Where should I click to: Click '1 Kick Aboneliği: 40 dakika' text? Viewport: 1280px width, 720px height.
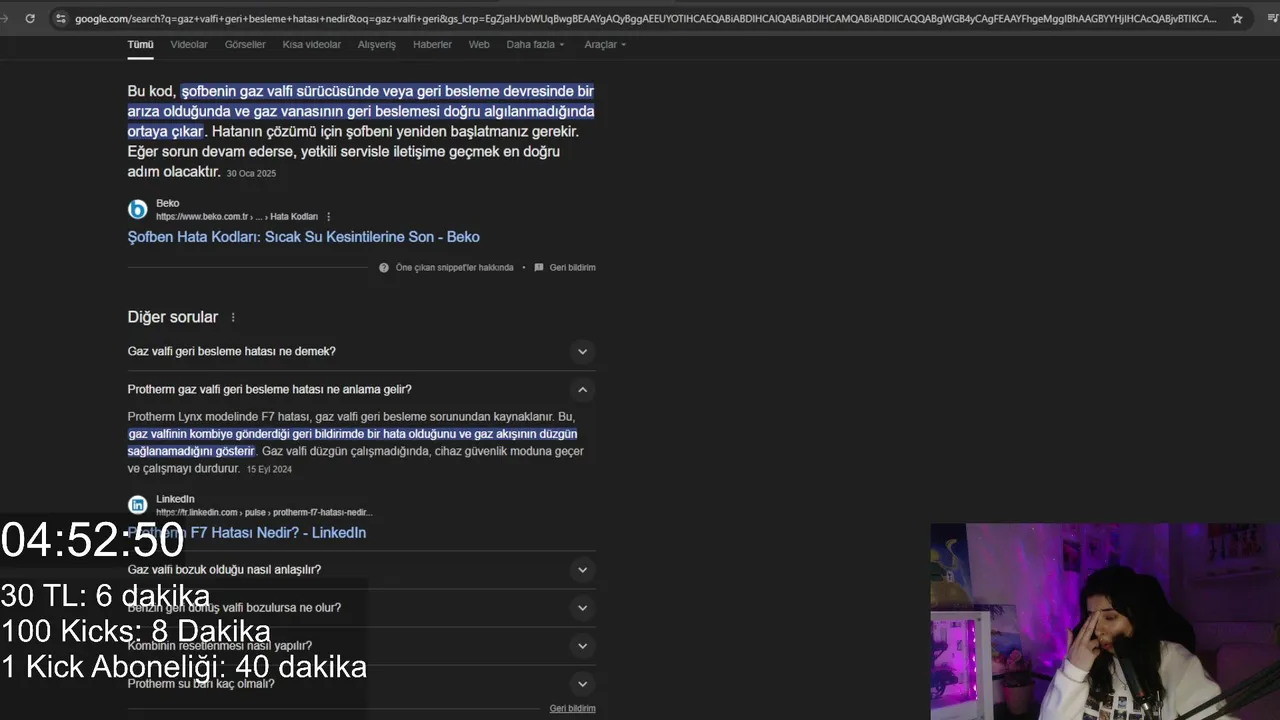184,667
